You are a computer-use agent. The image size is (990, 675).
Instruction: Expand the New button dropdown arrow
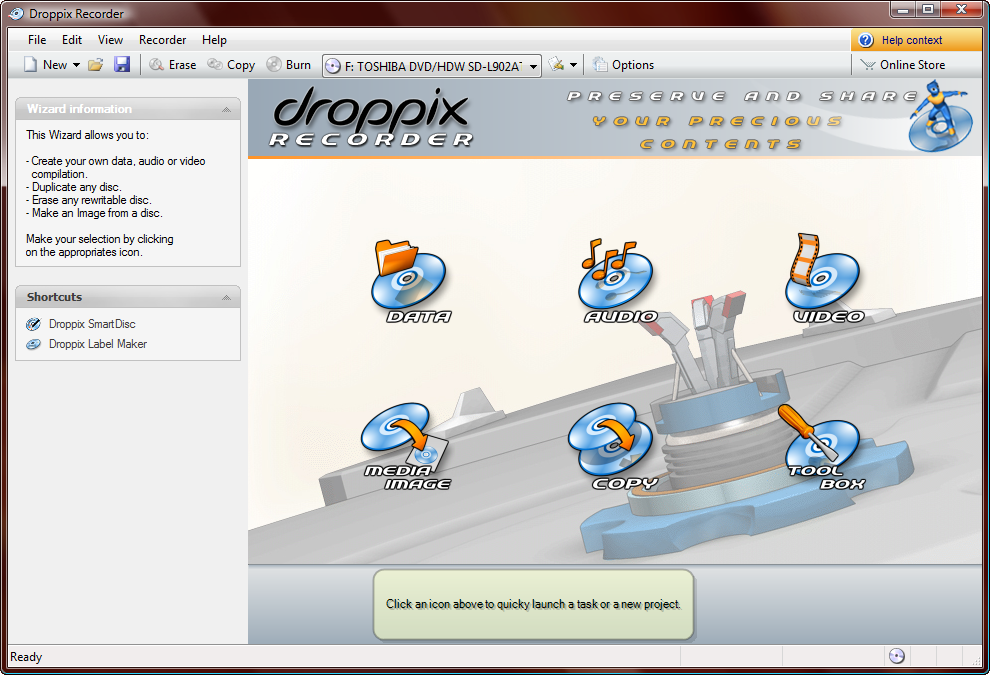tap(76, 65)
